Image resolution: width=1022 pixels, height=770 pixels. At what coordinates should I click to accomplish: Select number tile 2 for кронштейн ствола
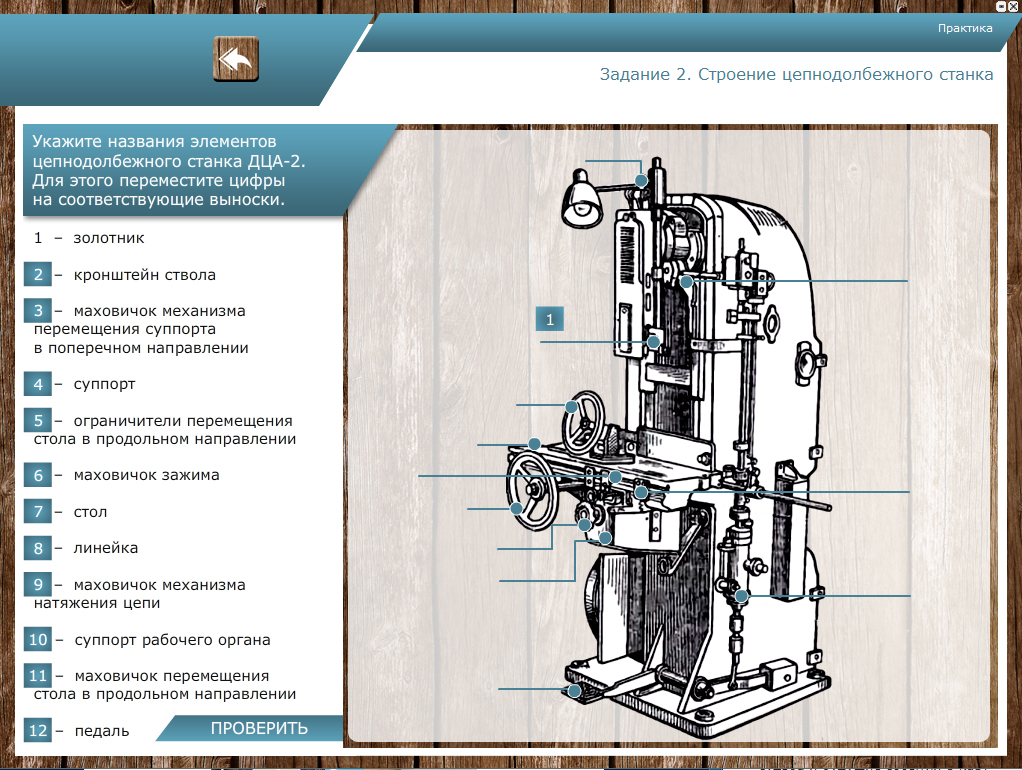pyautogui.click(x=38, y=275)
